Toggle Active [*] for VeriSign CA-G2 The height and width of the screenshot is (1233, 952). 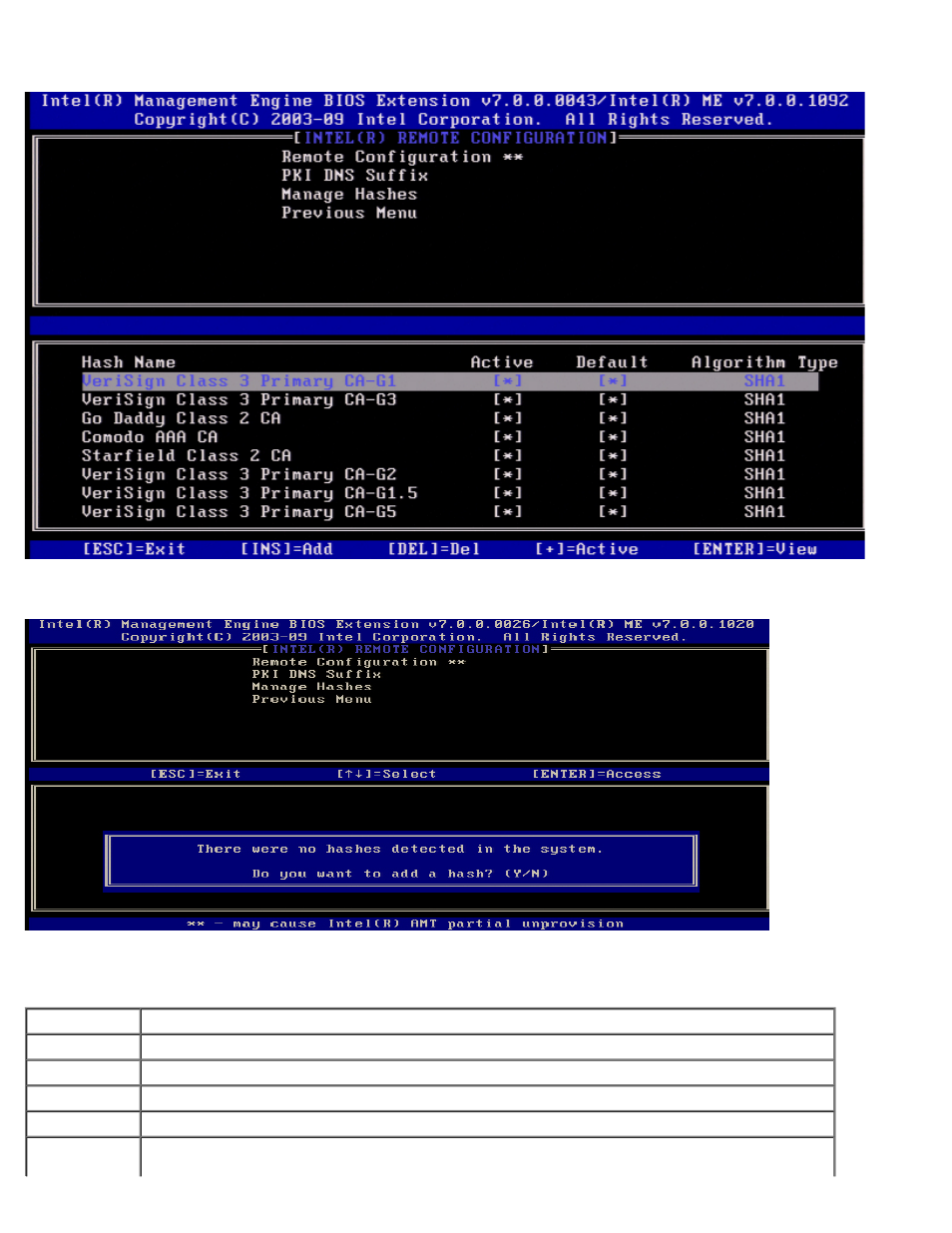click(508, 474)
